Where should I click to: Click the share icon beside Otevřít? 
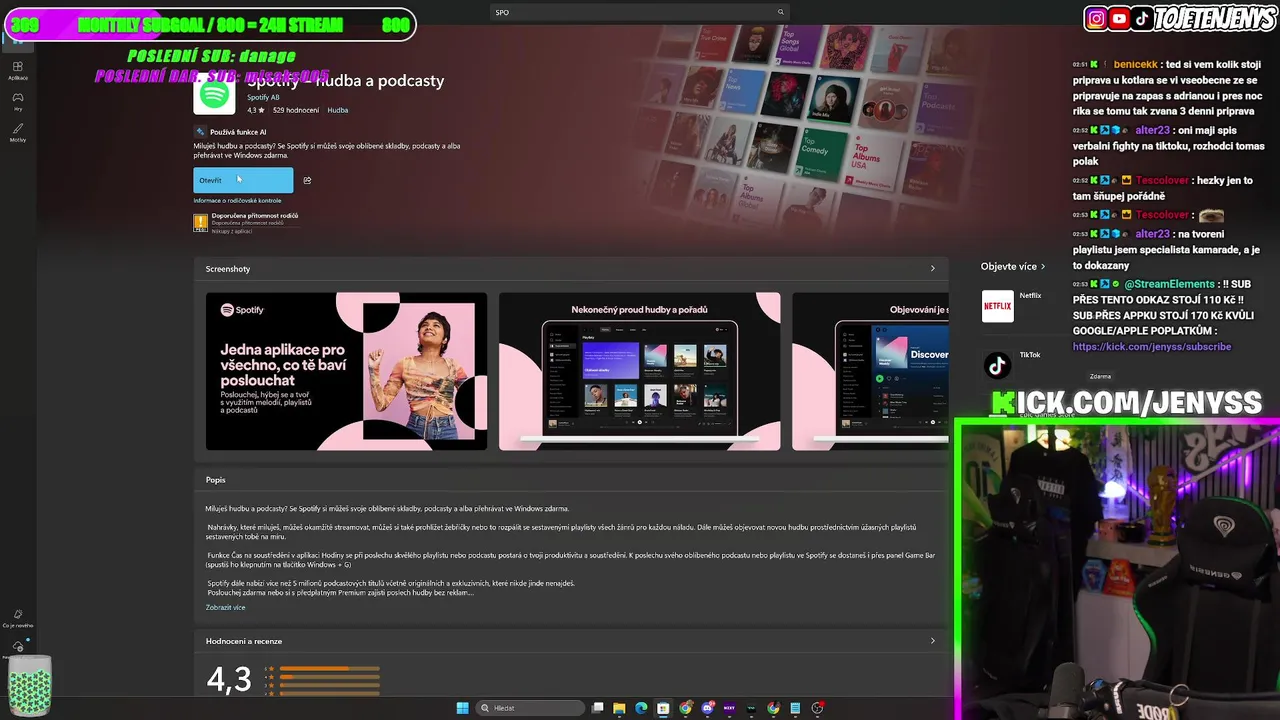pos(307,181)
